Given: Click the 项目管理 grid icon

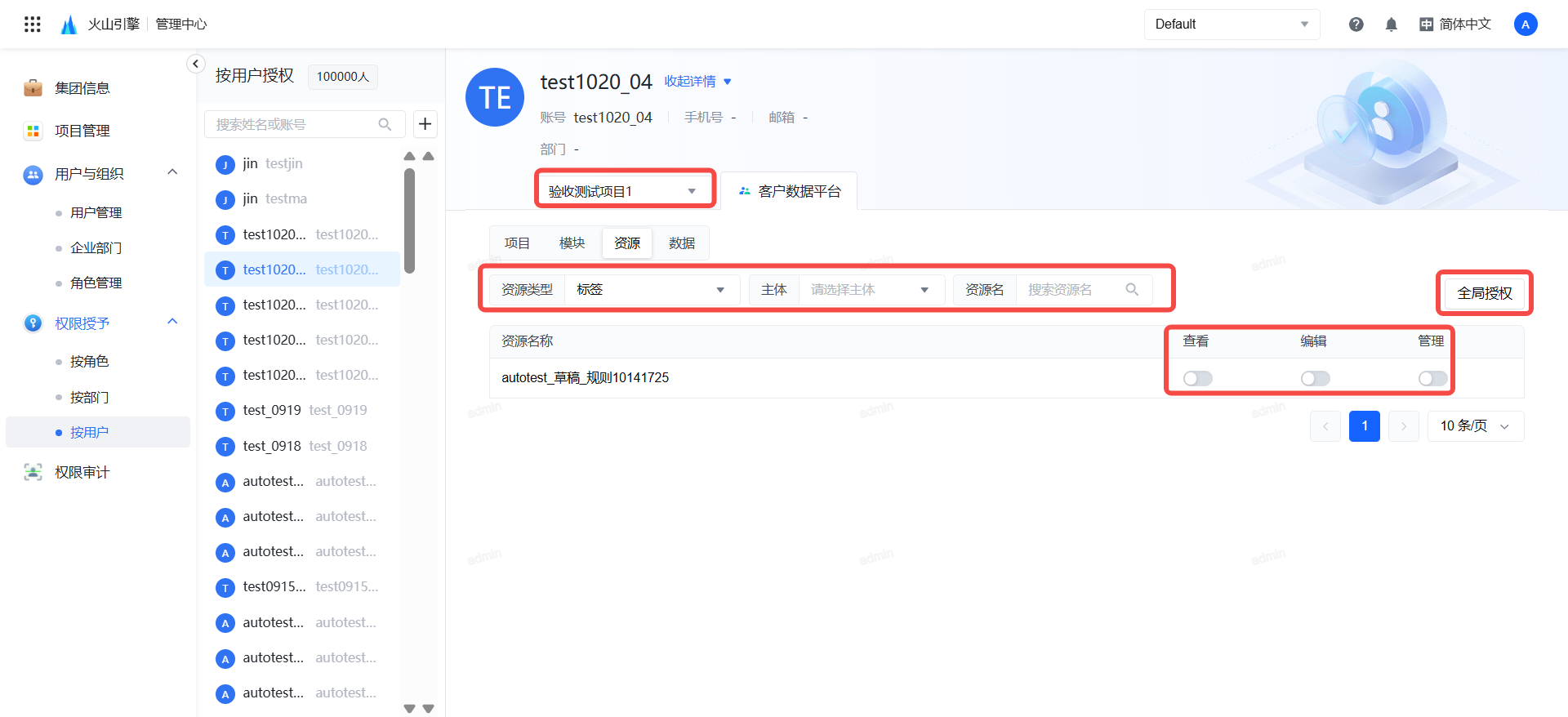Looking at the screenshot, I should (33, 131).
